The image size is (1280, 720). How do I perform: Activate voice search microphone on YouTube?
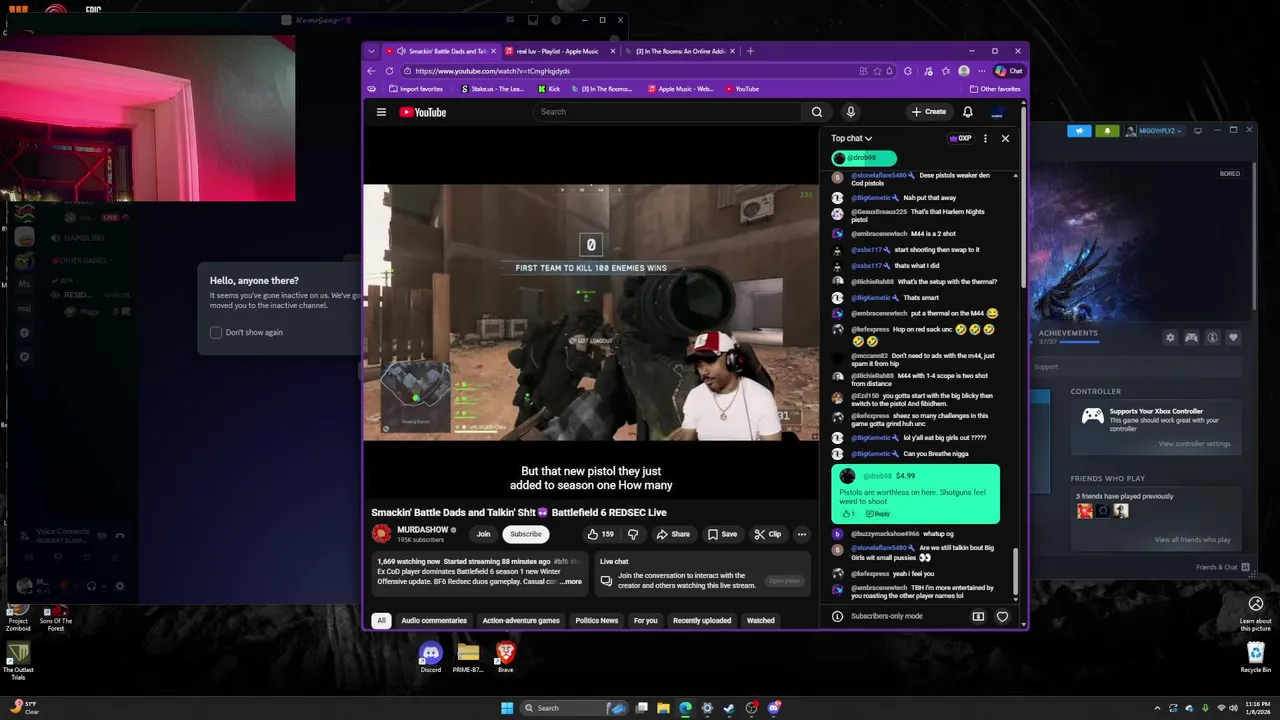point(850,112)
